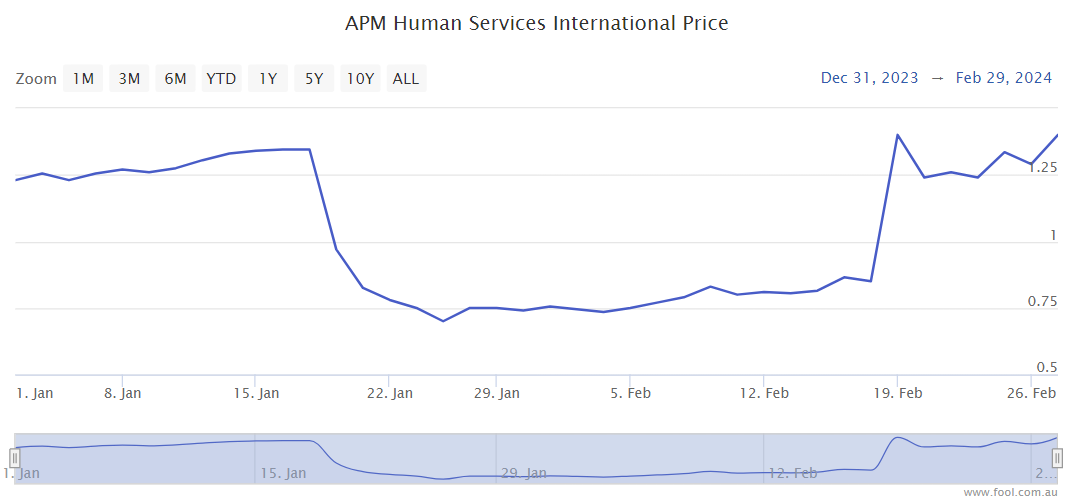Pick the 5Y zoom range
The width and height of the screenshot is (1068, 503).
314,79
